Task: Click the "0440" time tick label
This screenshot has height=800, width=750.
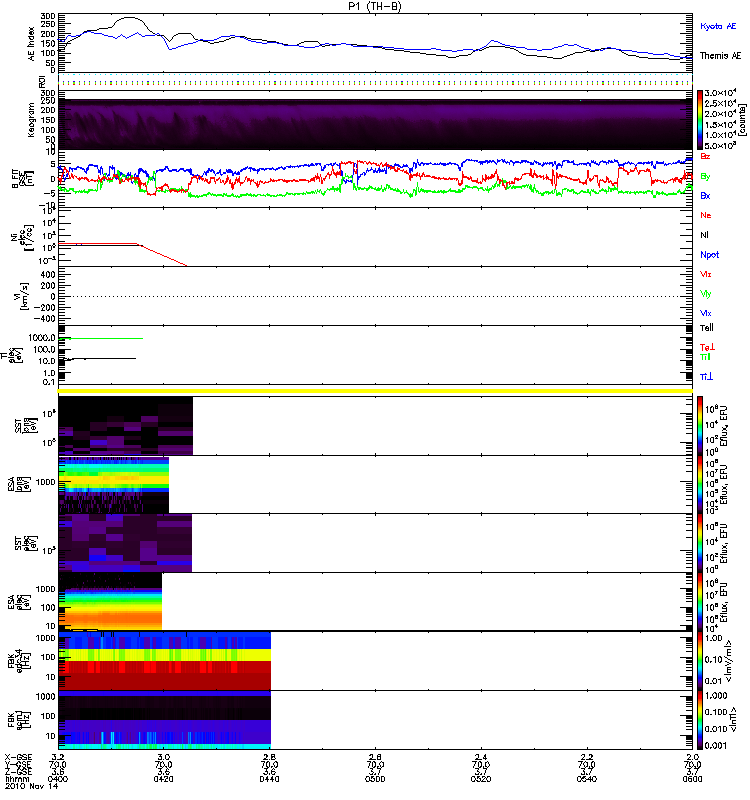Action: click(x=269, y=779)
